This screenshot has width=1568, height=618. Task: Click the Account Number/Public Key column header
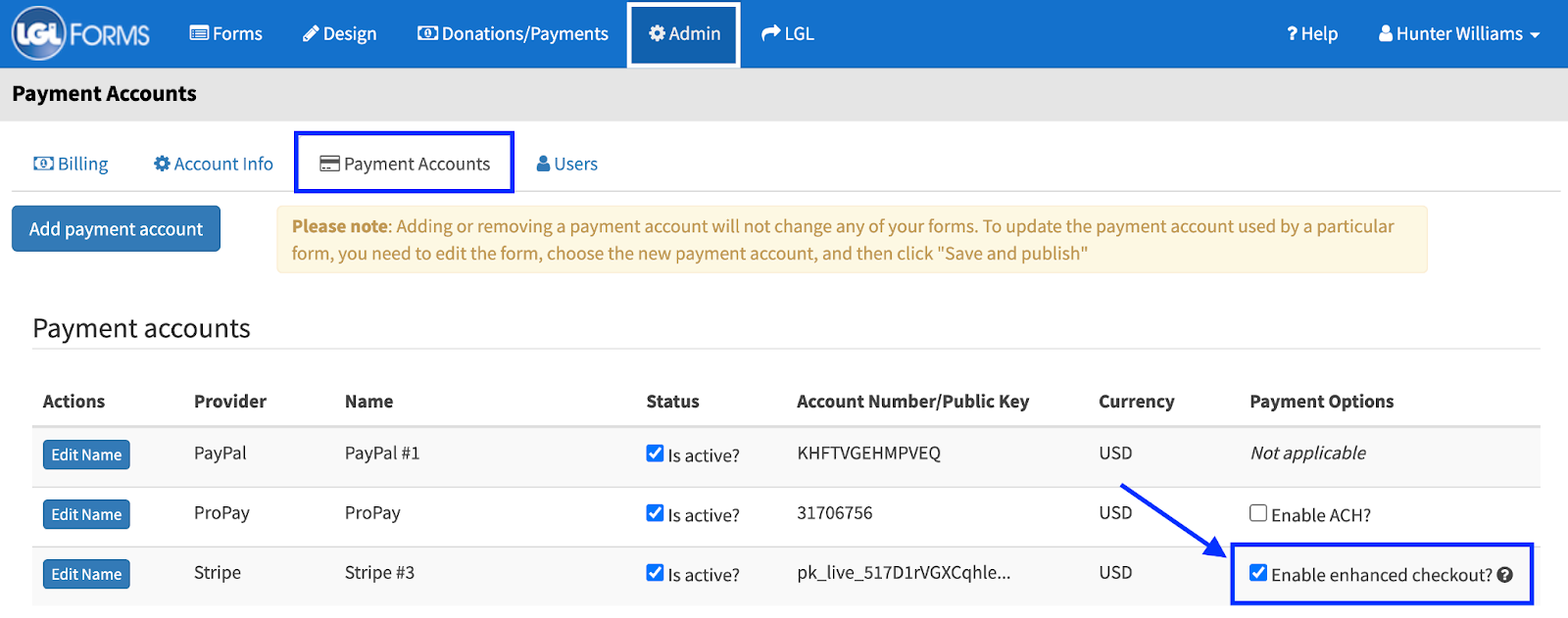(912, 402)
